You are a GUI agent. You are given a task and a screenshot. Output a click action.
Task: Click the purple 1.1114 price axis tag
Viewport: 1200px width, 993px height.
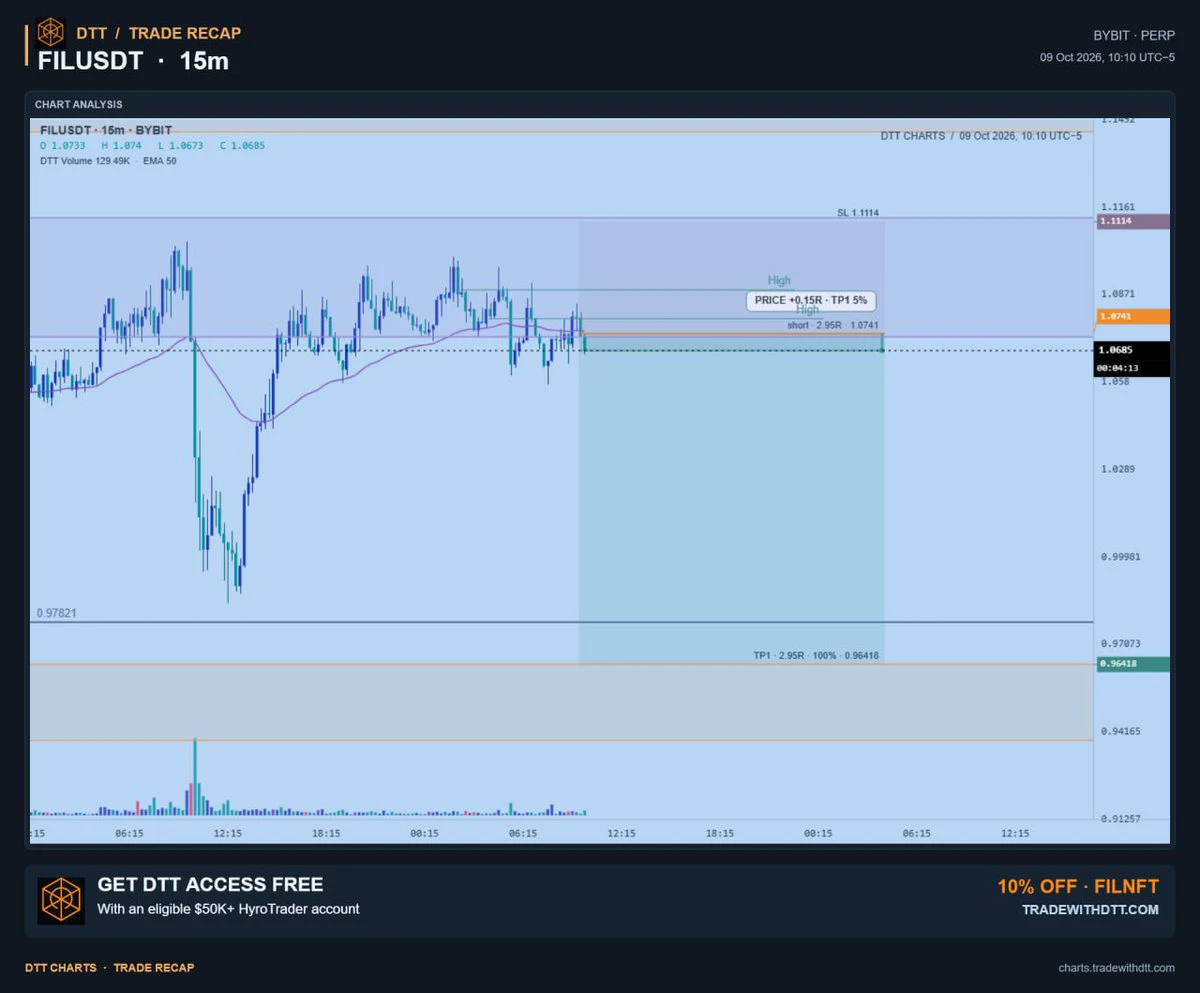[1133, 221]
